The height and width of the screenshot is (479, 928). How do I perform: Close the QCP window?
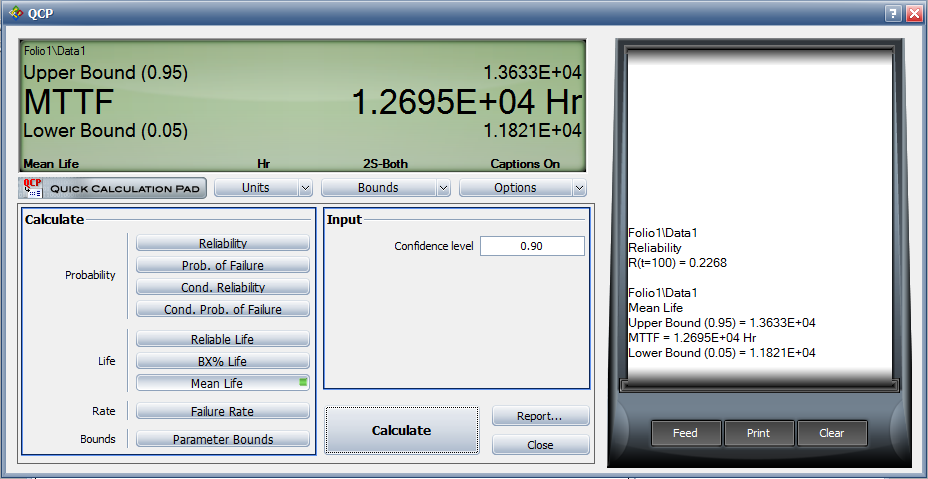click(x=913, y=14)
